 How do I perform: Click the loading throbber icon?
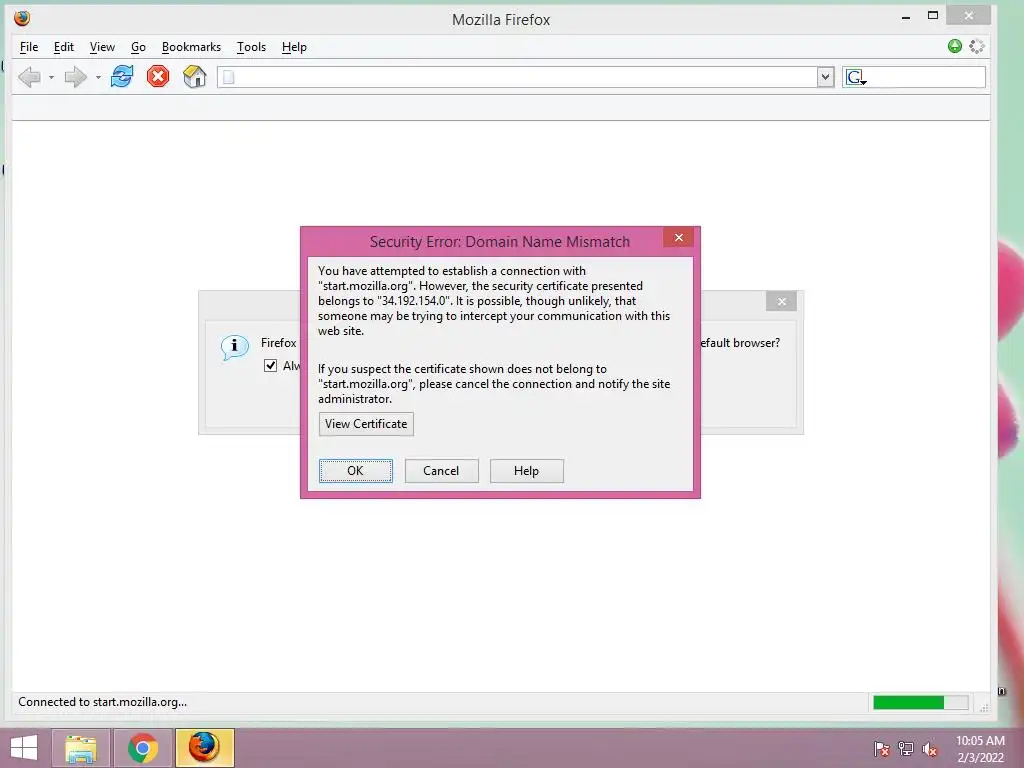click(x=977, y=46)
